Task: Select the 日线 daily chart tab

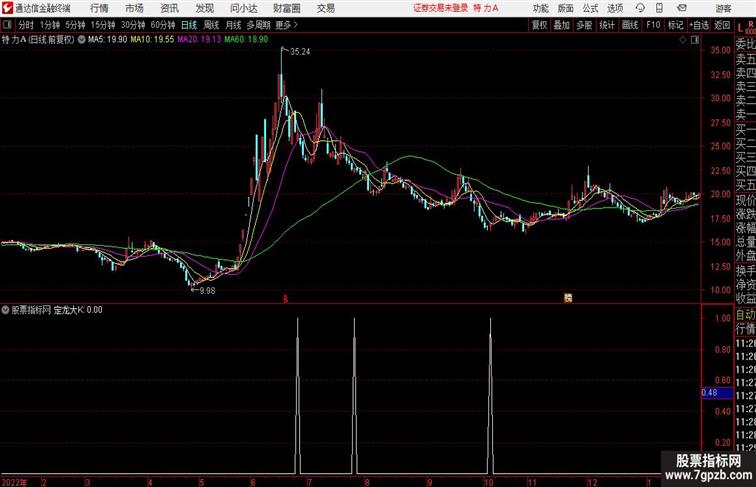Action: pos(189,25)
